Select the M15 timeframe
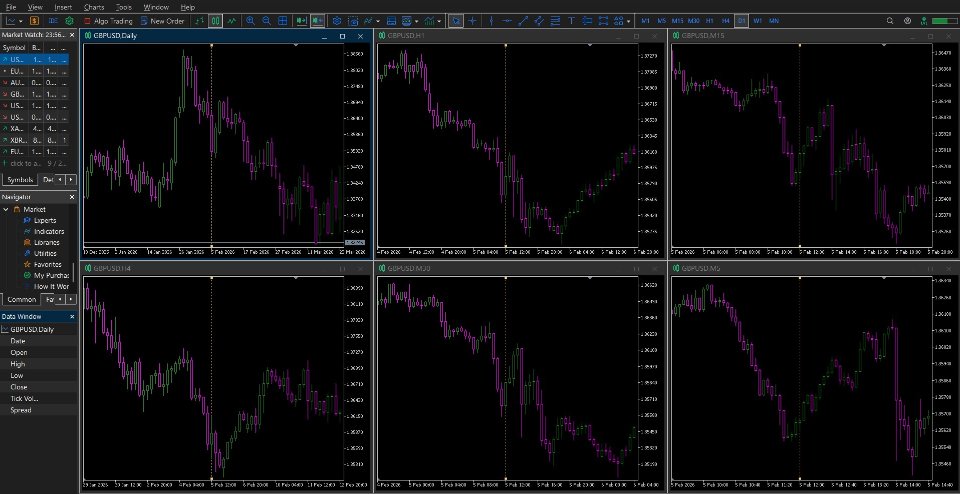Image resolution: width=960 pixels, height=494 pixels. point(677,21)
